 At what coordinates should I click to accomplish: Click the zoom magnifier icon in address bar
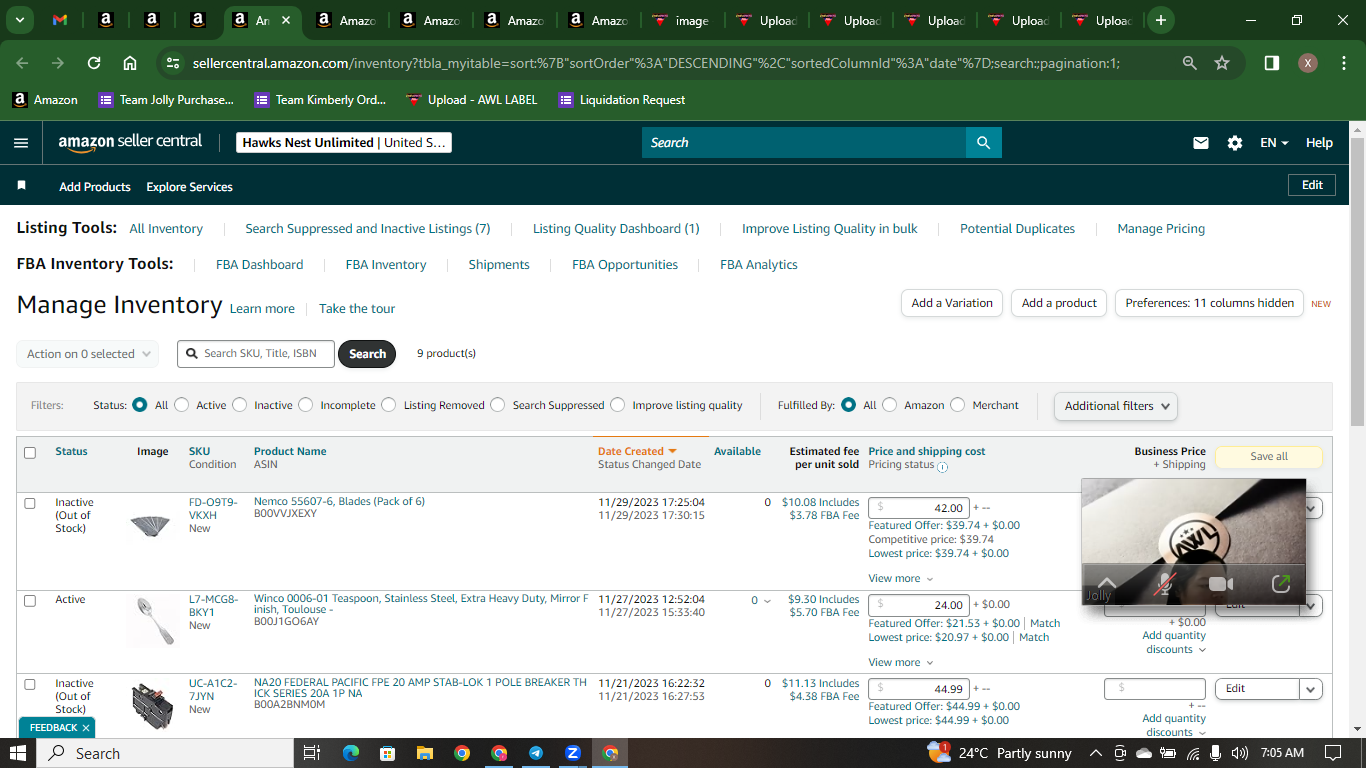click(x=1189, y=63)
